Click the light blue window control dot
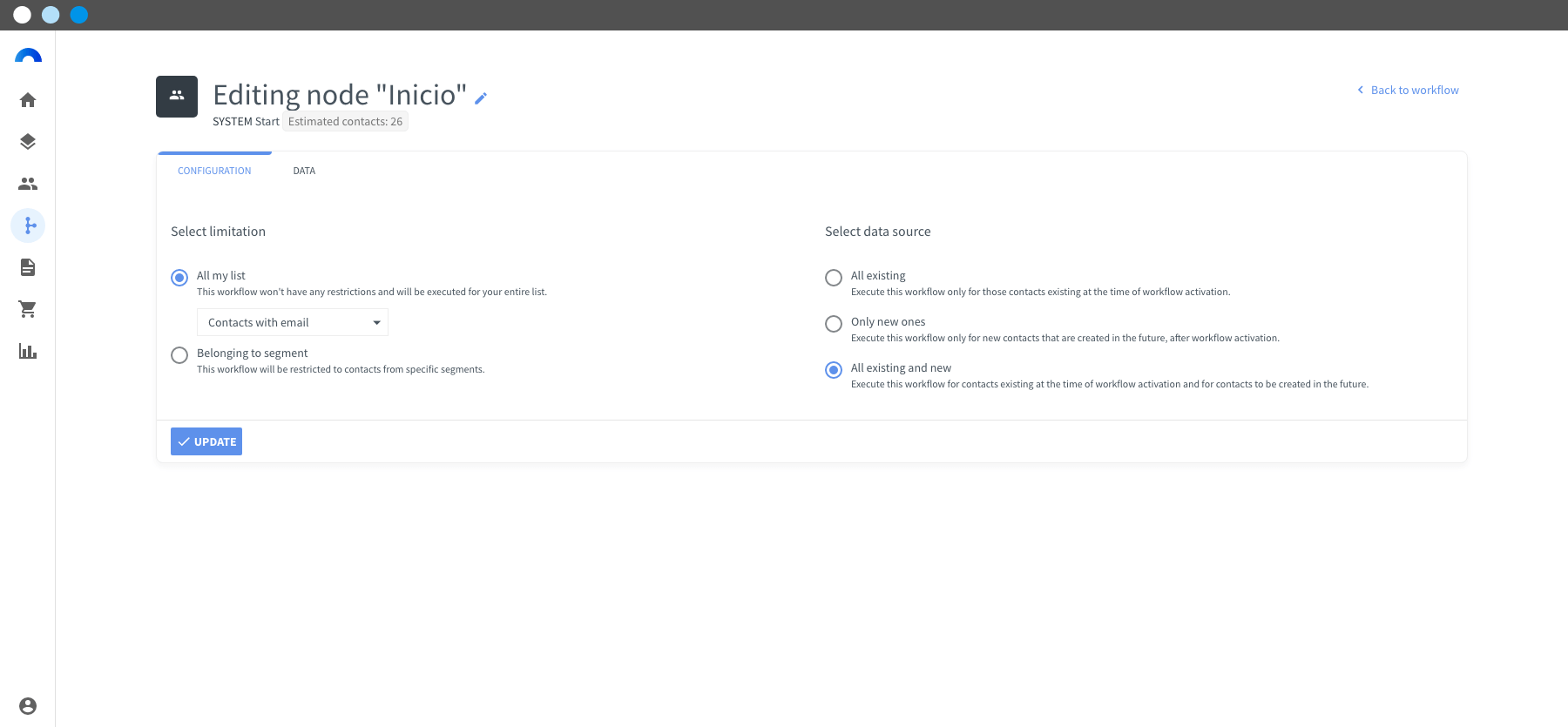 point(51,15)
